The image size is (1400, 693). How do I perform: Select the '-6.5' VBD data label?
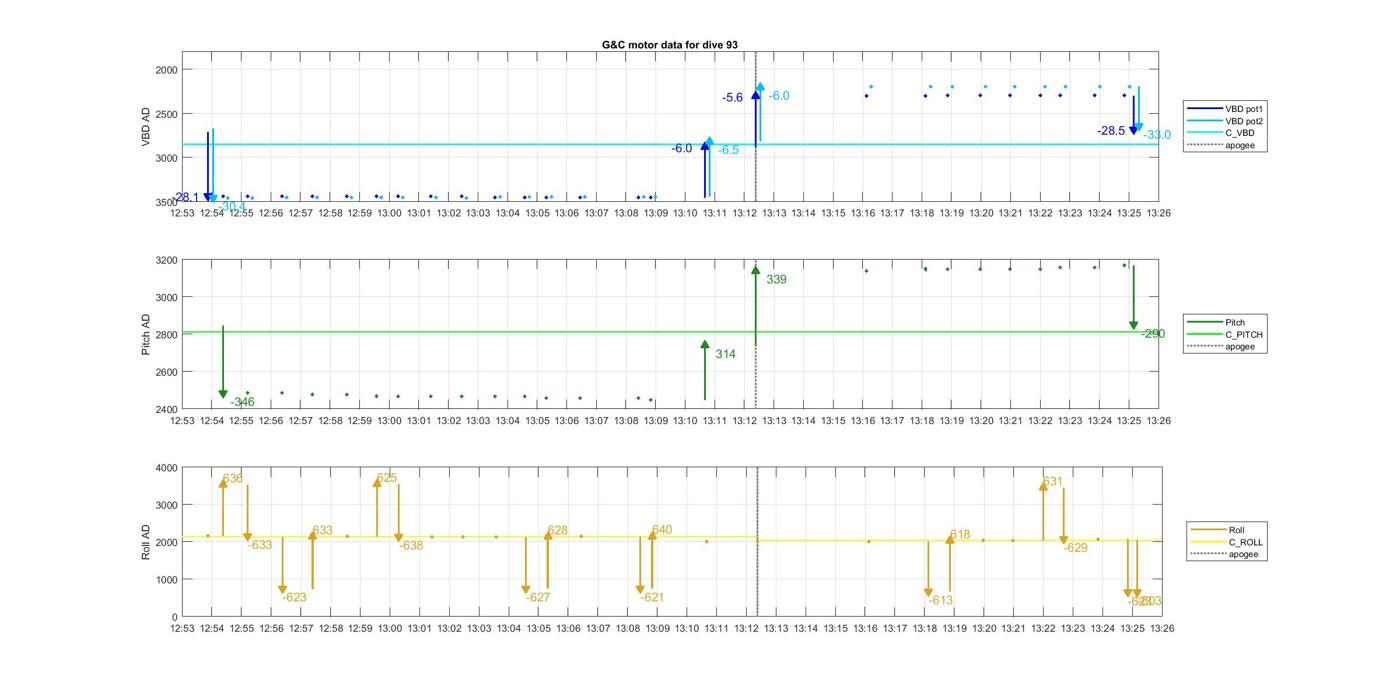tap(729, 150)
